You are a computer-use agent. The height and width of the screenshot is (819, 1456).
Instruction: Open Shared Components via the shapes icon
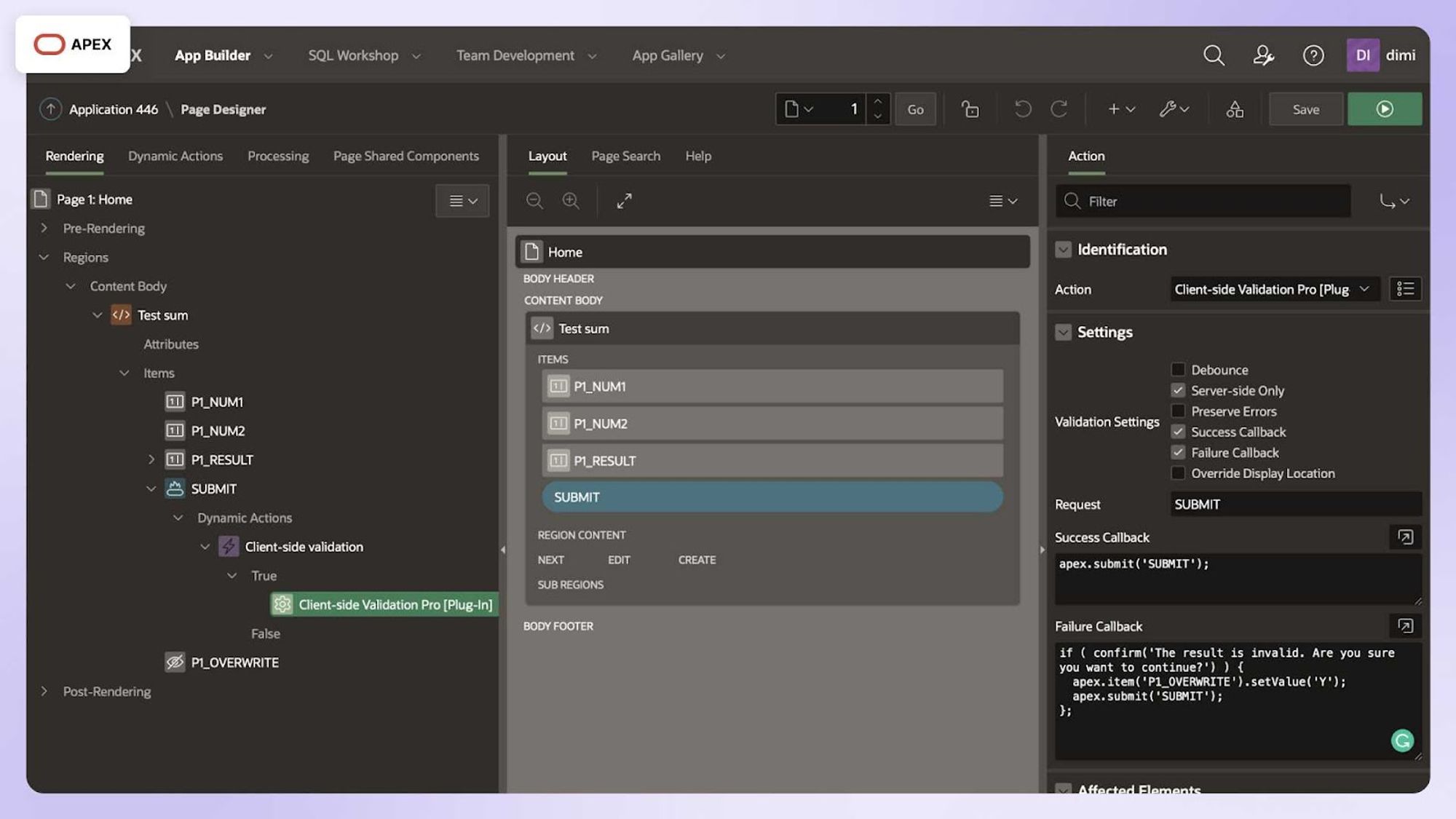point(1234,108)
